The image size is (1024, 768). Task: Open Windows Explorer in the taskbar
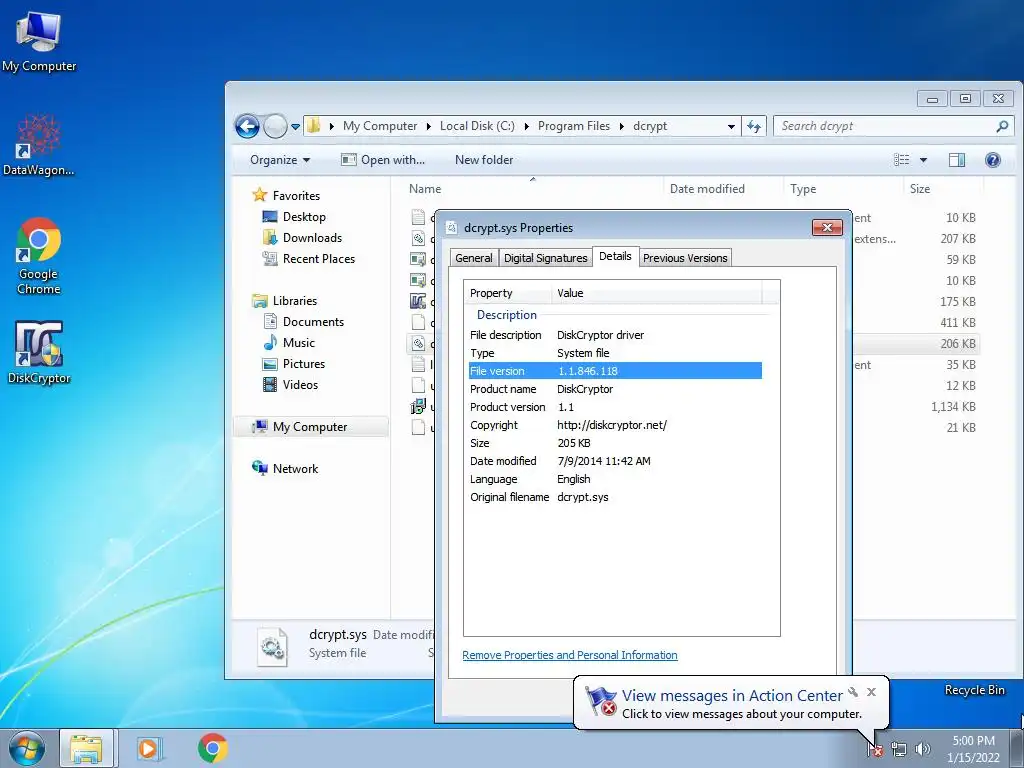tap(86, 748)
